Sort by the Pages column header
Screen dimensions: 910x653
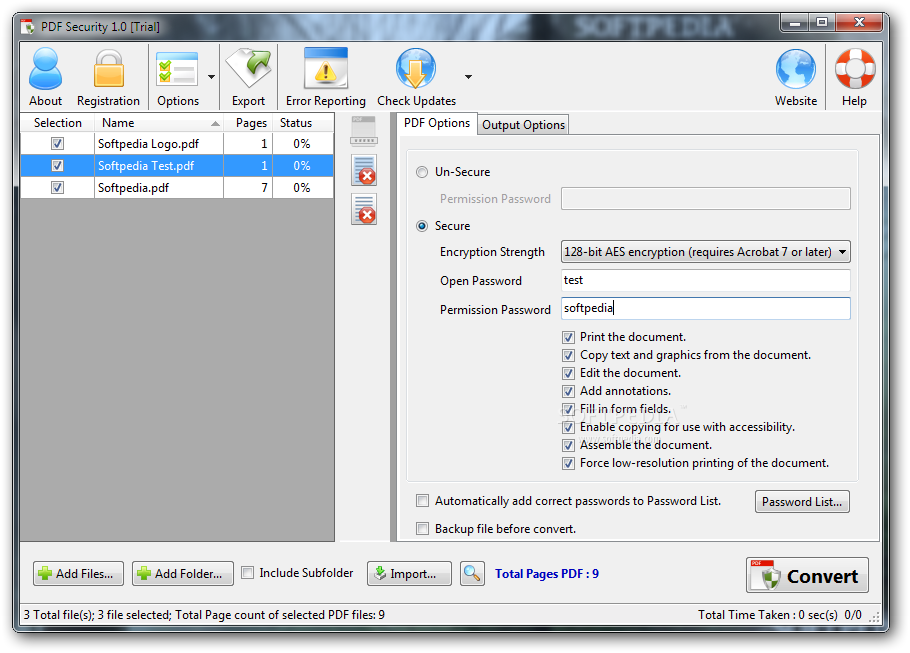point(248,123)
